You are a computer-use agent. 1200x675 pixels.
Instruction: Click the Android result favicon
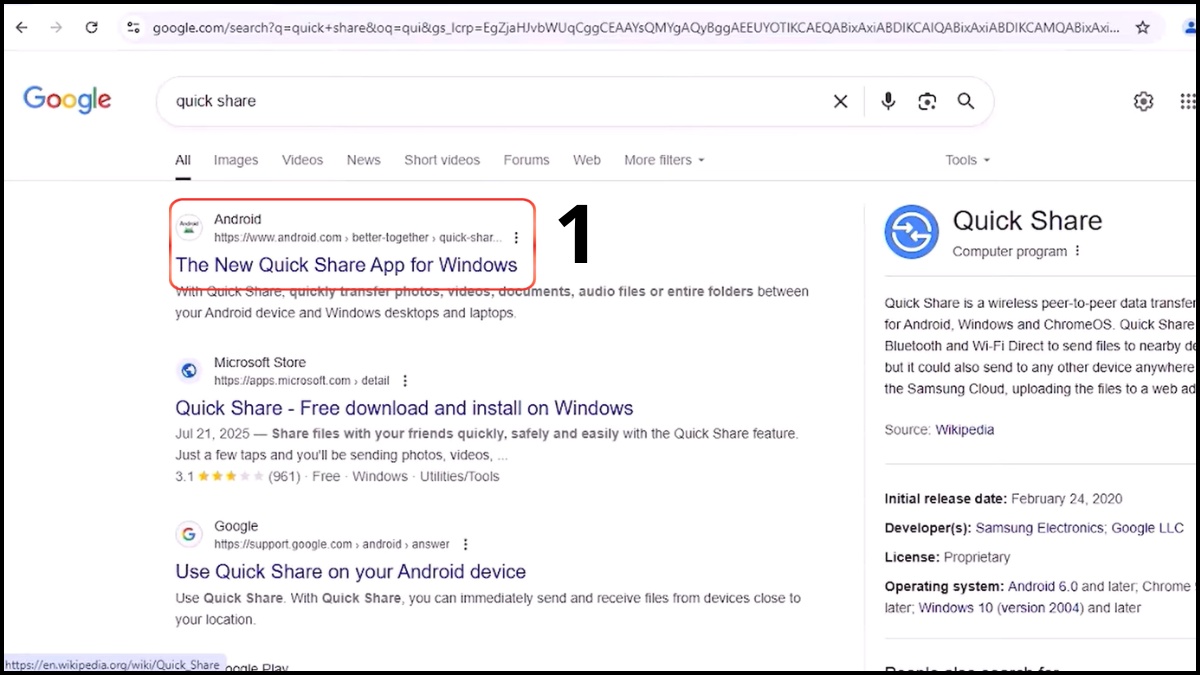tap(189, 228)
